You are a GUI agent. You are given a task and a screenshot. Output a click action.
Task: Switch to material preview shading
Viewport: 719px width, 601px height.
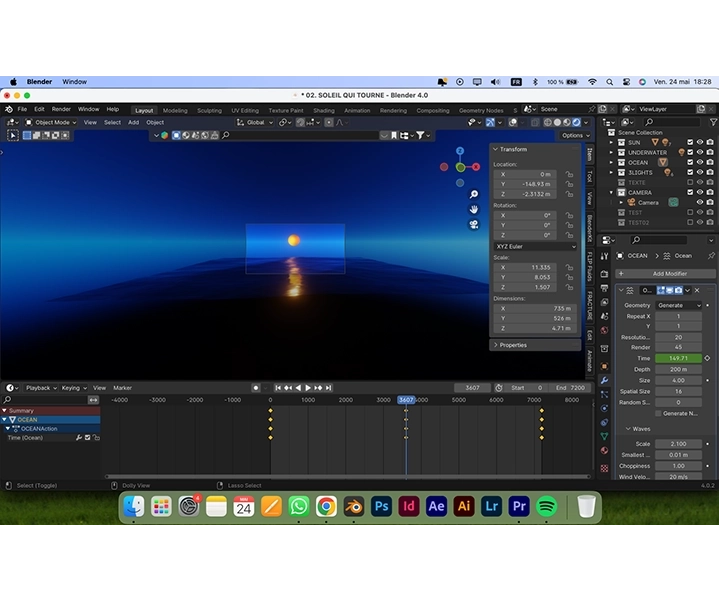click(567, 122)
